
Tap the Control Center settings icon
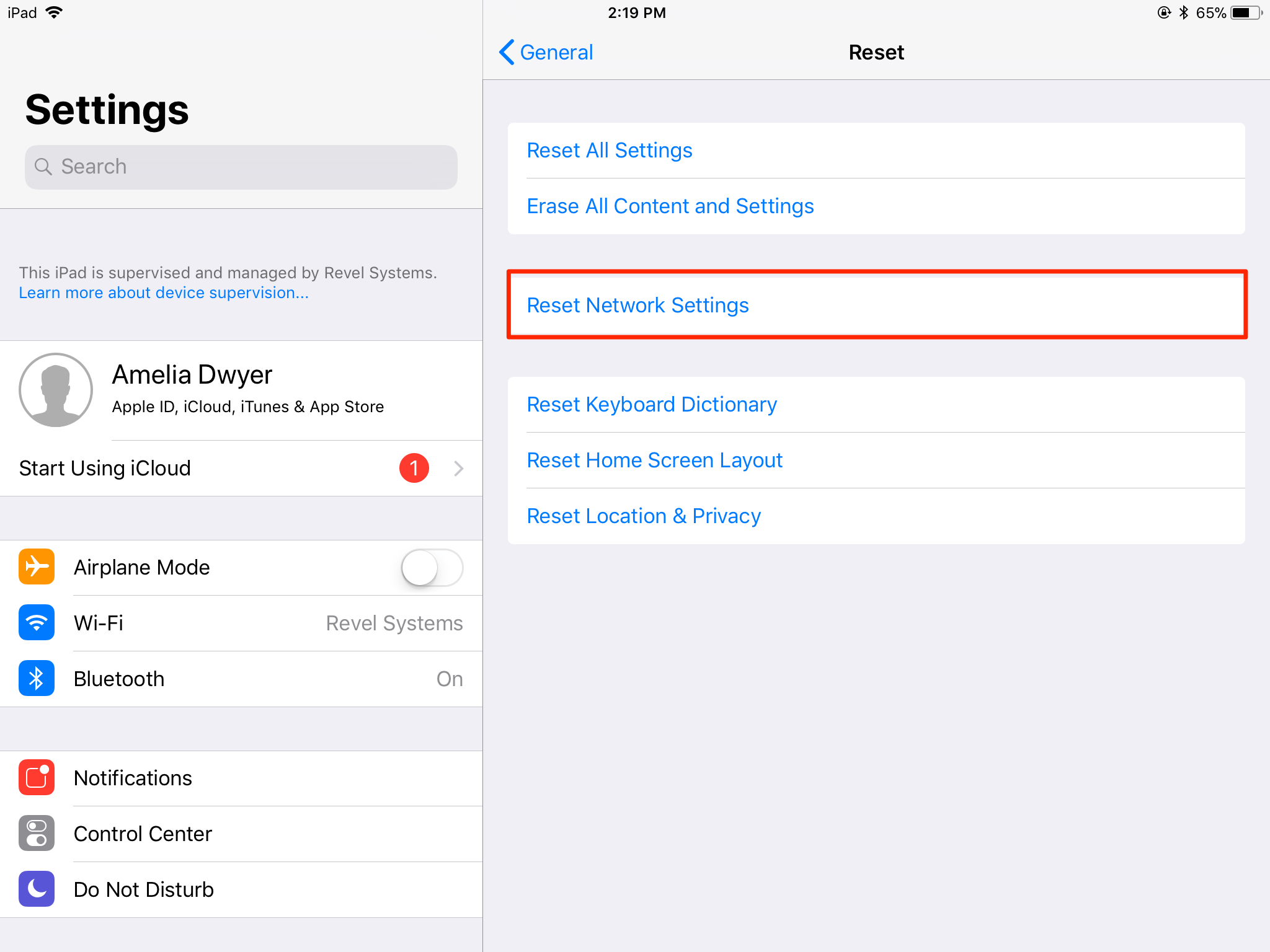click(x=36, y=833)
